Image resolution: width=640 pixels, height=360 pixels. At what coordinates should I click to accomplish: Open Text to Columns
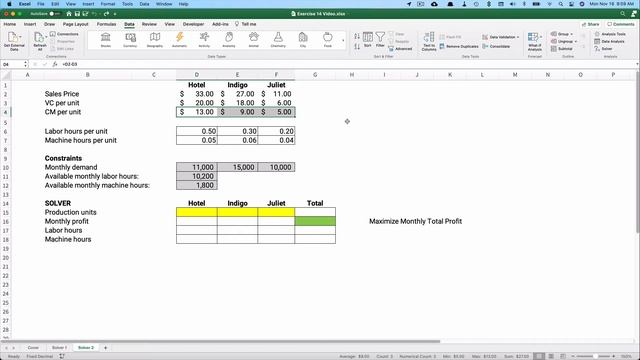pyautogui.click(x=429, y=42)
